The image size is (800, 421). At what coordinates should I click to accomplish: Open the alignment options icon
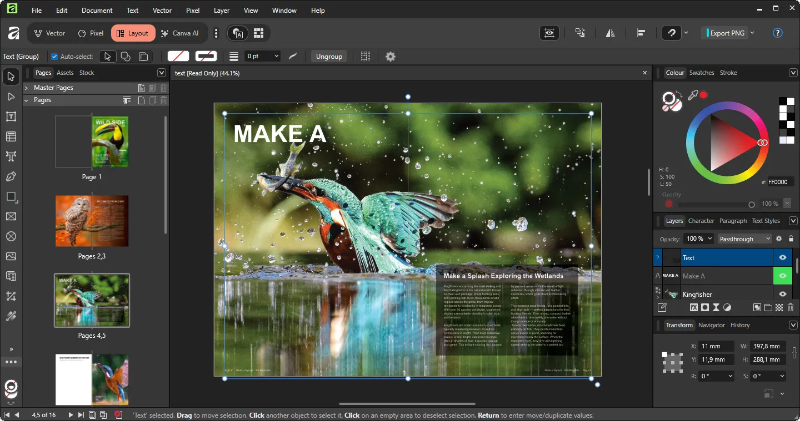click(640, 33)
